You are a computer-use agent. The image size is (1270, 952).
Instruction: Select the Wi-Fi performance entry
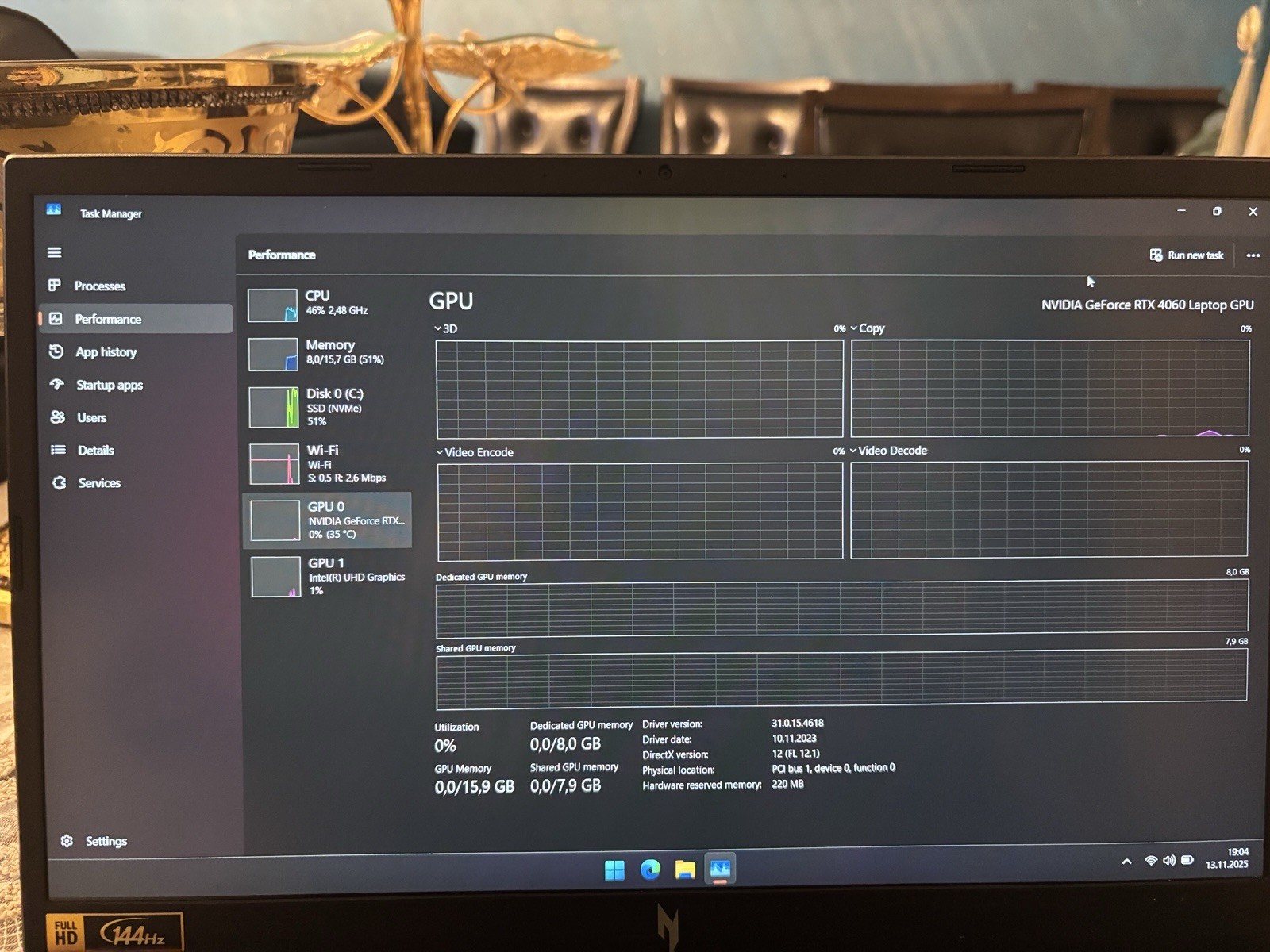(328, 463)
